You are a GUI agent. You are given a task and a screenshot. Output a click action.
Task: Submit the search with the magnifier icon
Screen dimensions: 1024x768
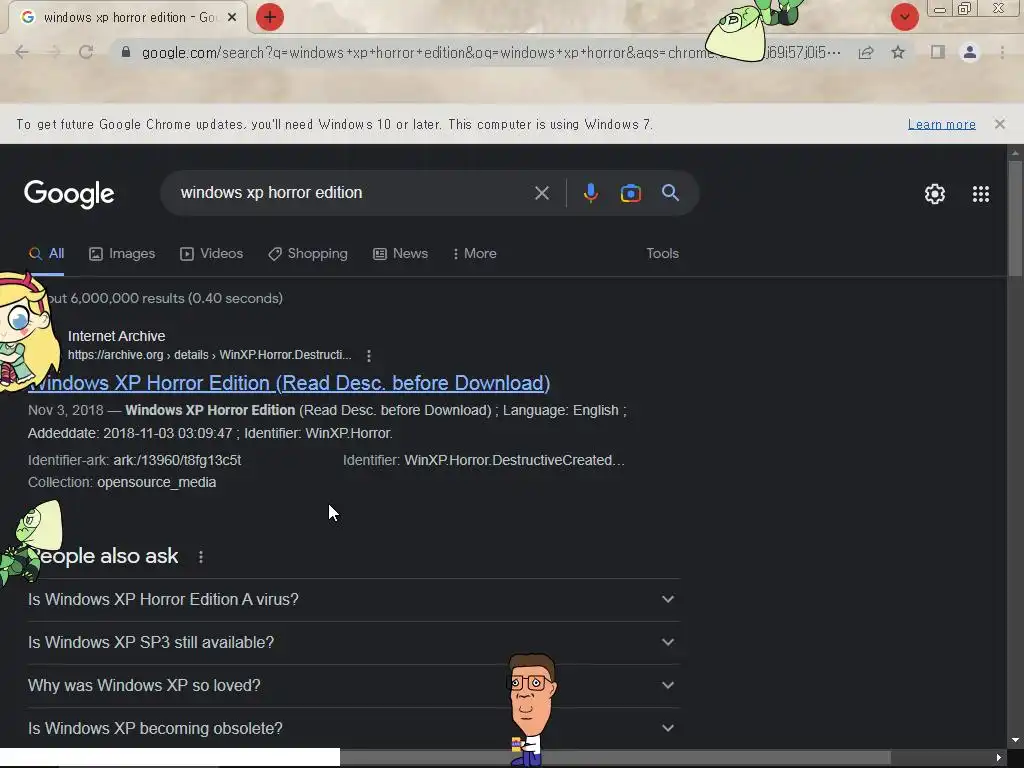(670, 193)
